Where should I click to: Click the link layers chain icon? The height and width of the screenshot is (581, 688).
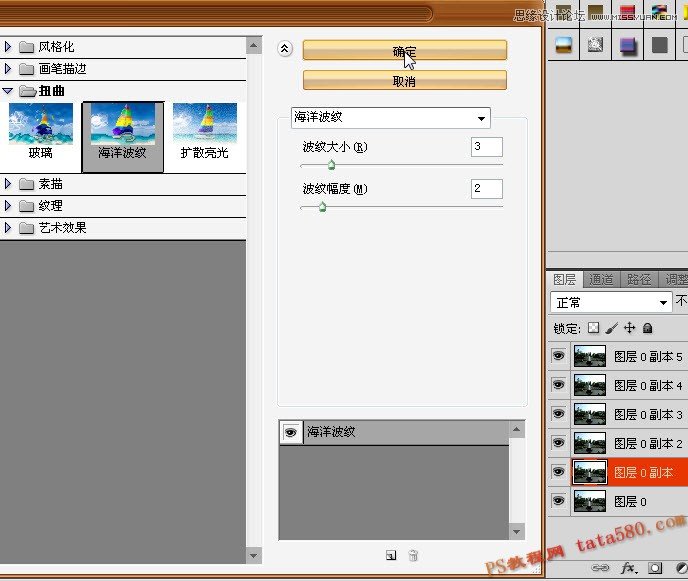click(x=600, y=568)
